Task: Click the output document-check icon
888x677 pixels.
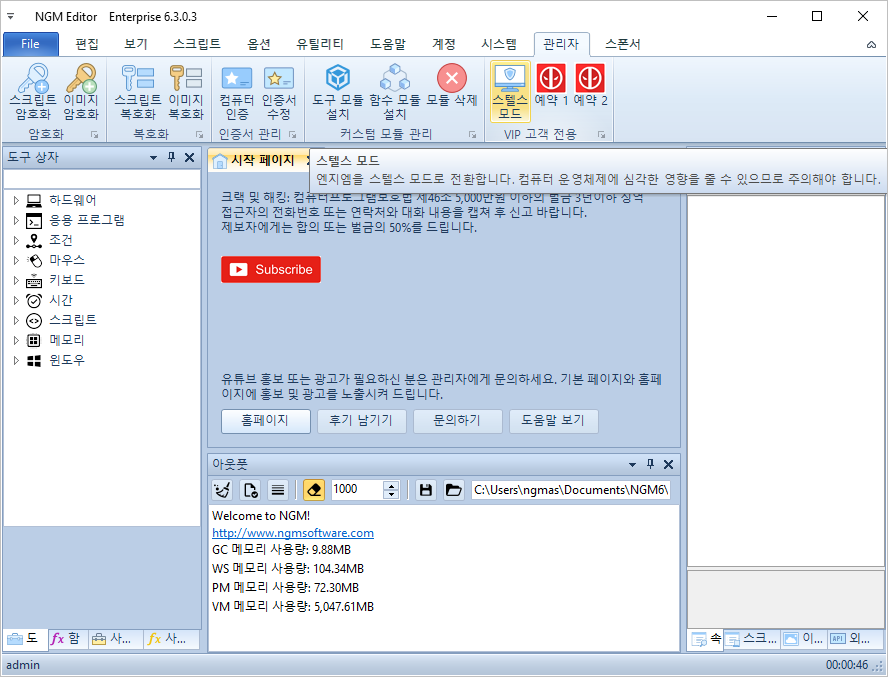Action: pos(250,490)
